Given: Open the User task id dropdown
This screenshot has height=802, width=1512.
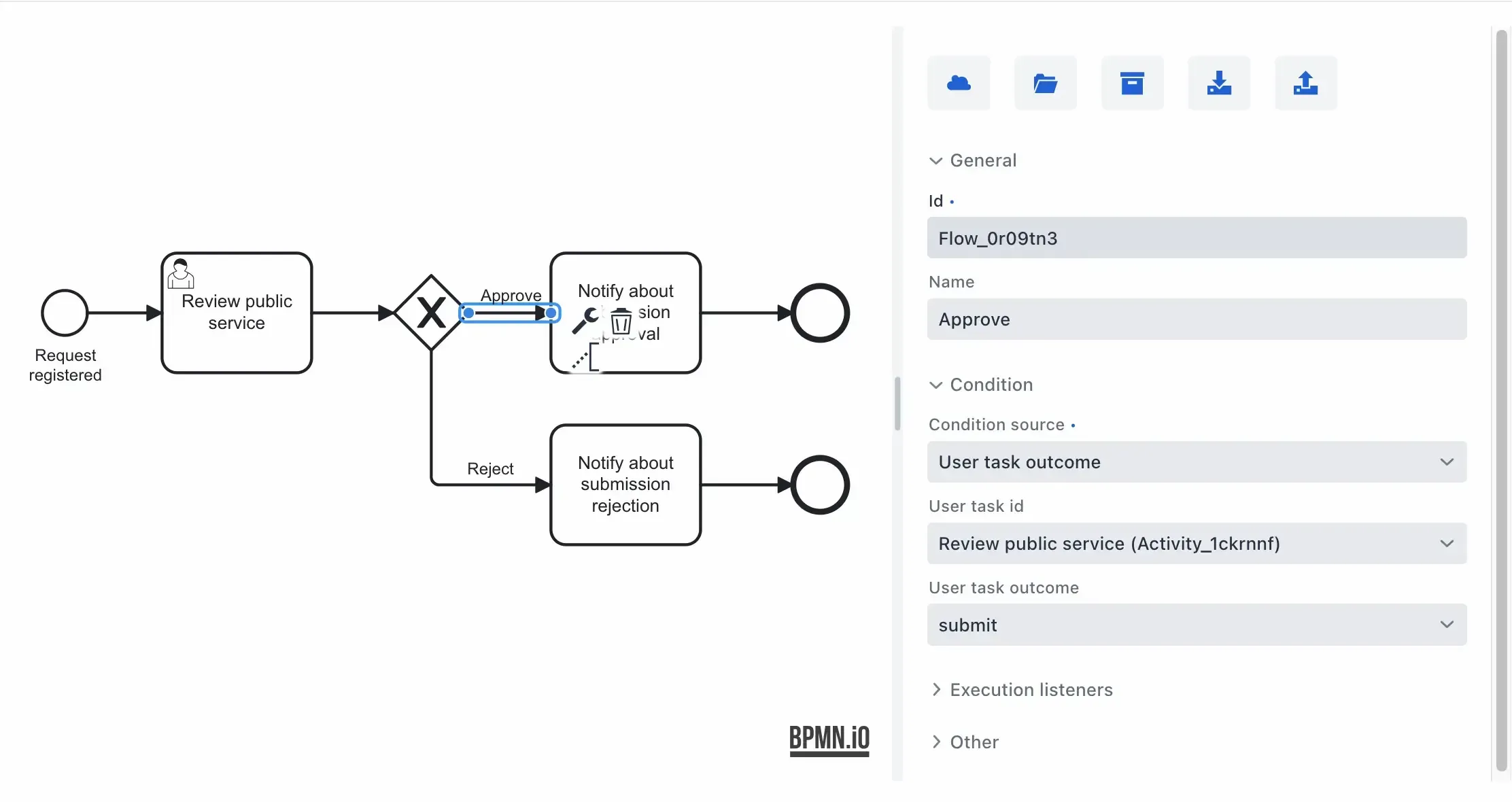Looking at the screenshot, I should click(x=1196, y=544).
